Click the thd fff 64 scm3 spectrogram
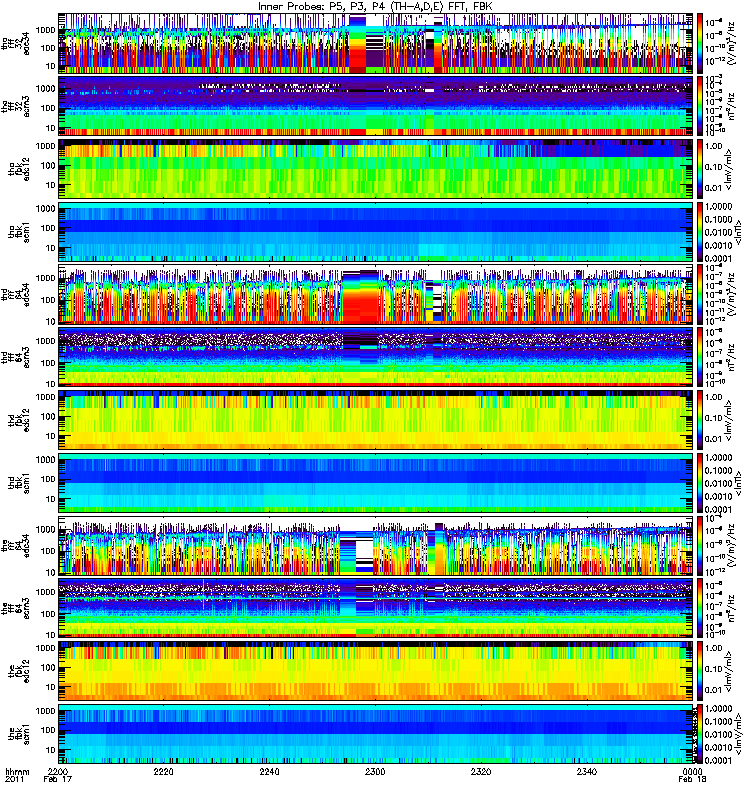This screenshot has width=750, height=800. pyautogui.click(x=376, y=357)
